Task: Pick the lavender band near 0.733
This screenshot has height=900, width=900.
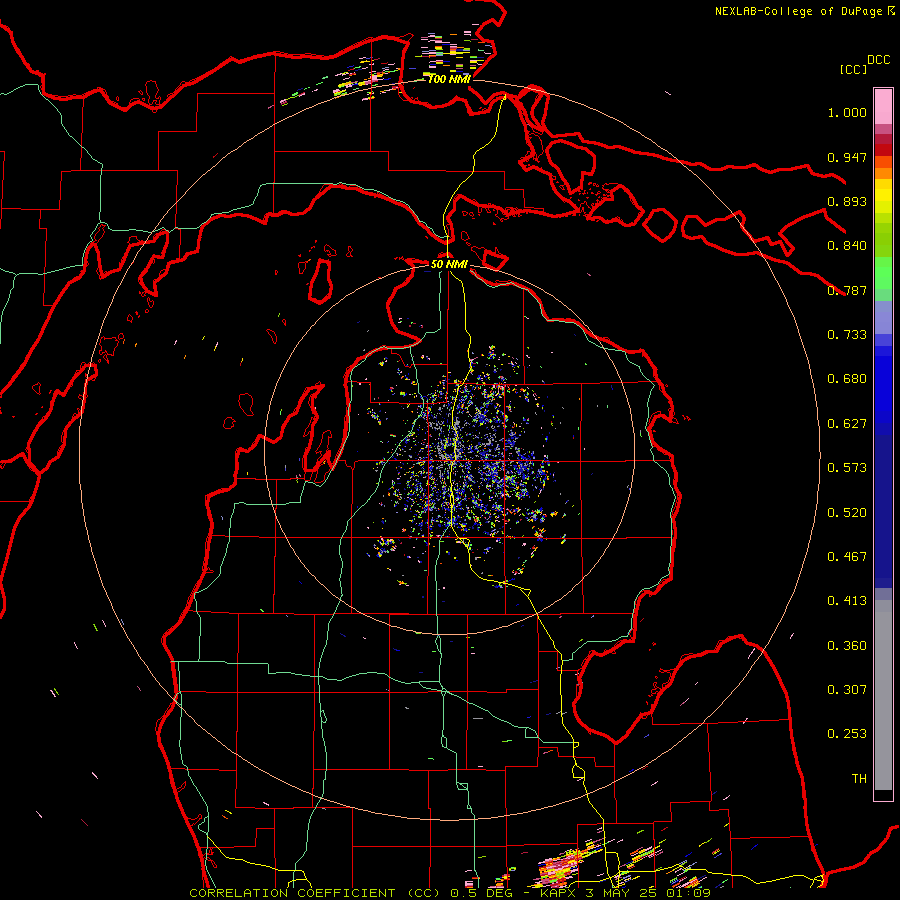Action: pyautogui.click(x=883, y=317)
